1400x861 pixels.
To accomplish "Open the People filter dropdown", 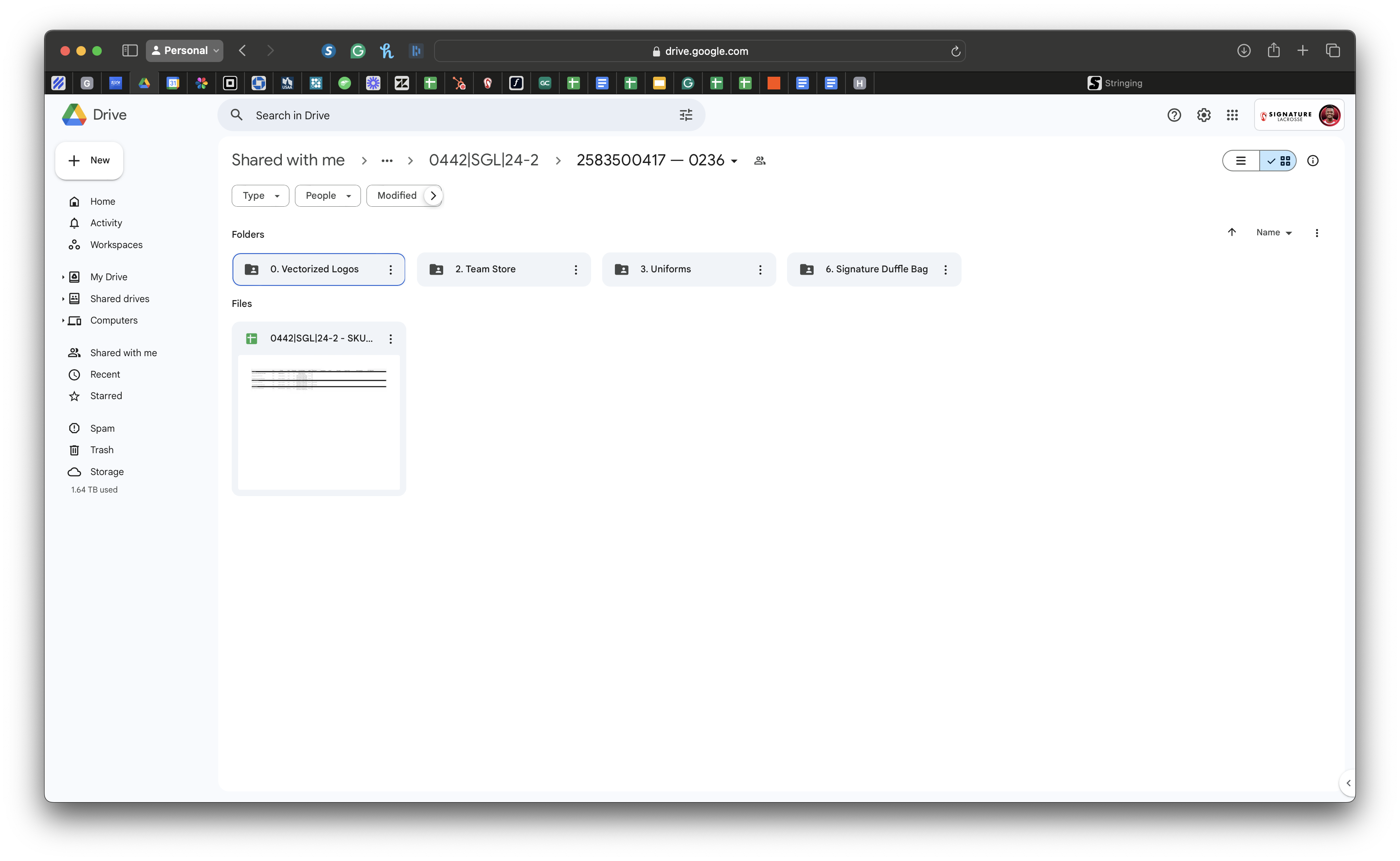I will coord(328,195).
